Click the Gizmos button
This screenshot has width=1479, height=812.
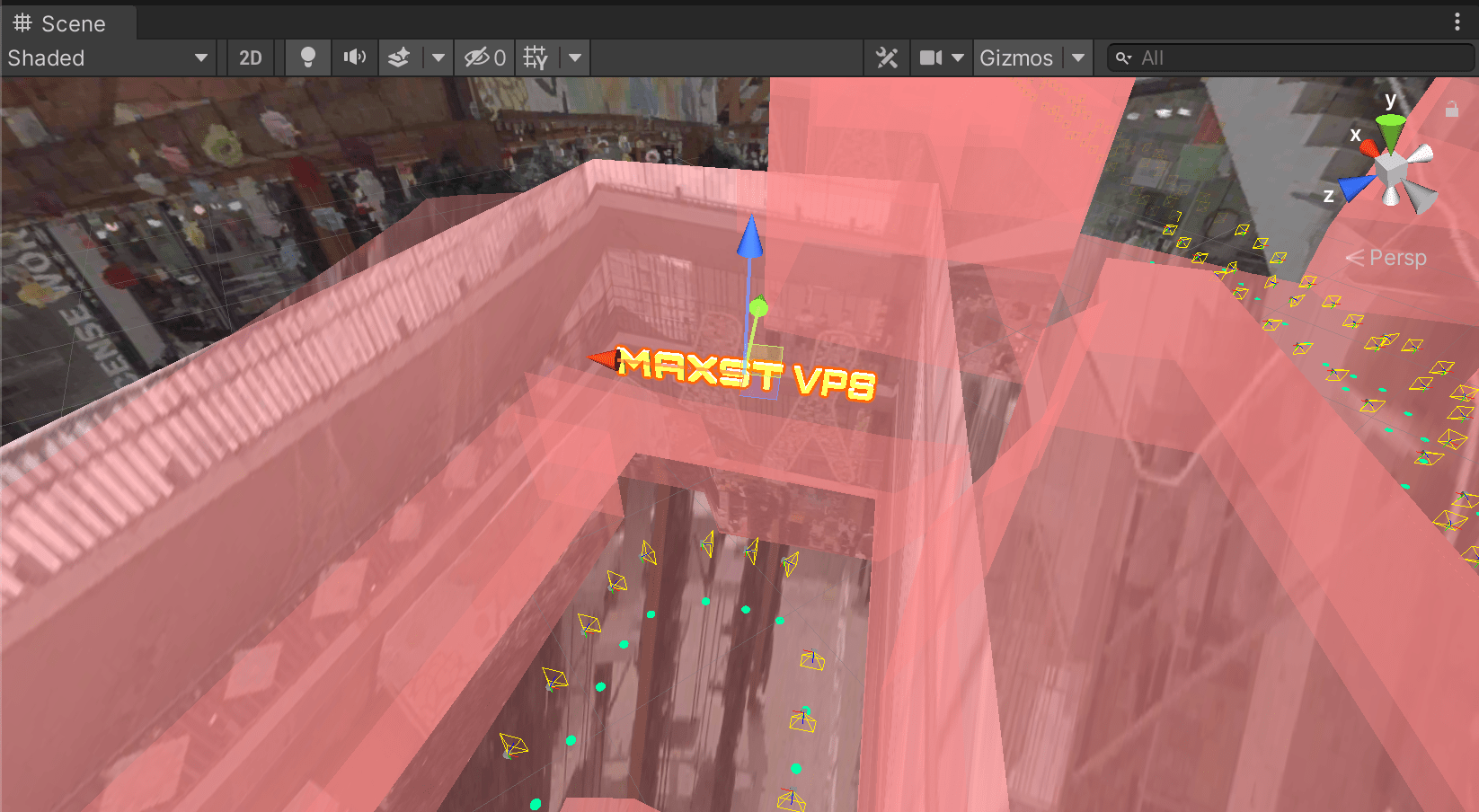coord(1016,57)
